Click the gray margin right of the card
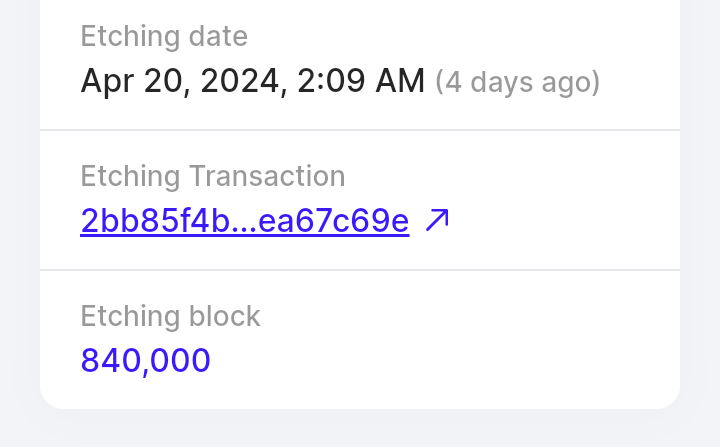The image size is (720, 447). [x=700, y=200]
